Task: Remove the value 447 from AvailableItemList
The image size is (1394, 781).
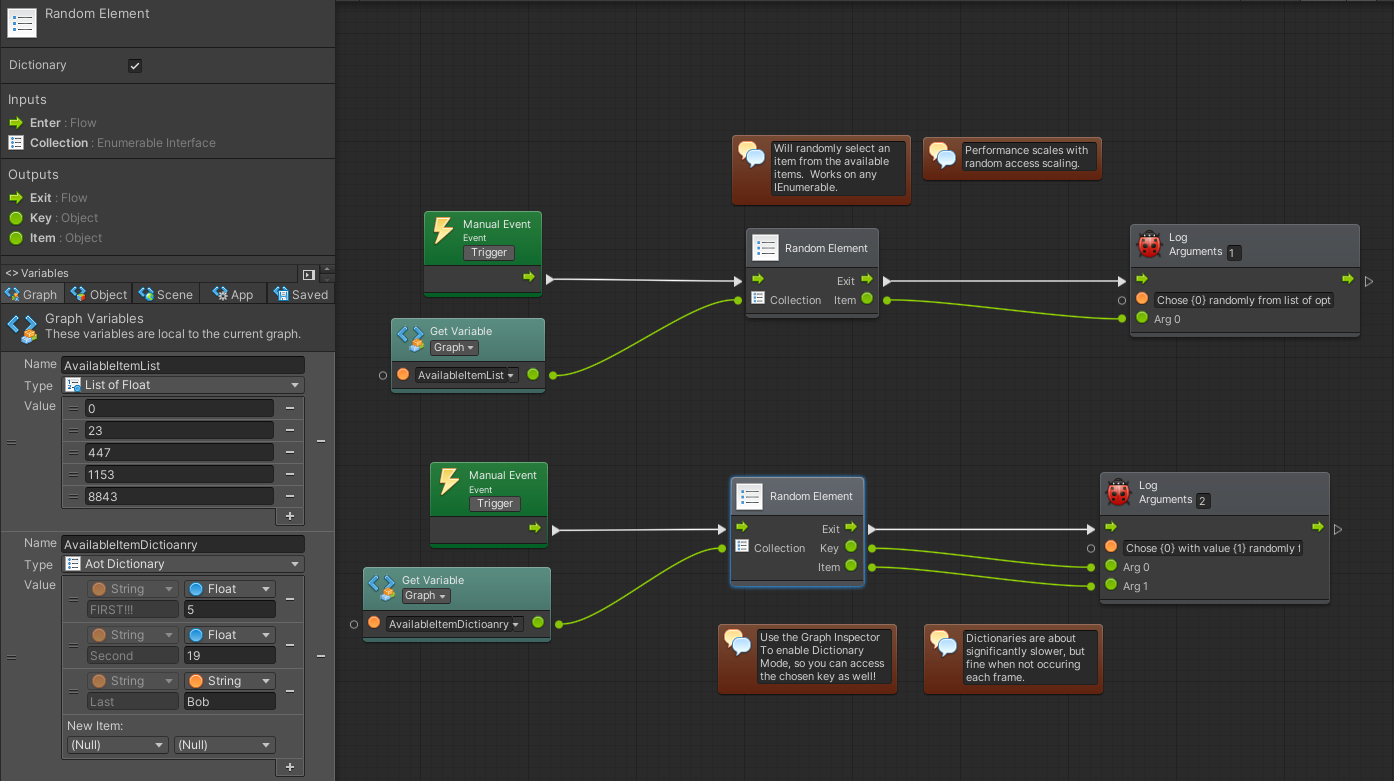Action: (289, 452)
